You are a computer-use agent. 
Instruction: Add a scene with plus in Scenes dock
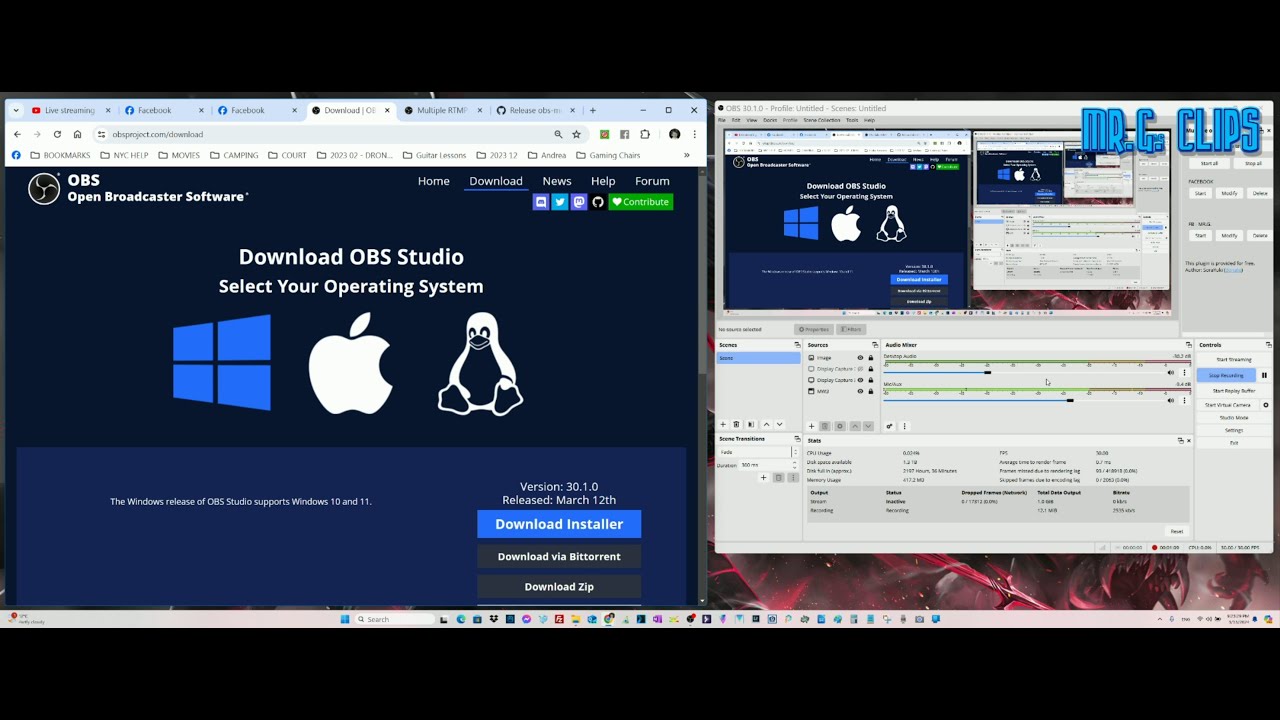click(723, 425)
